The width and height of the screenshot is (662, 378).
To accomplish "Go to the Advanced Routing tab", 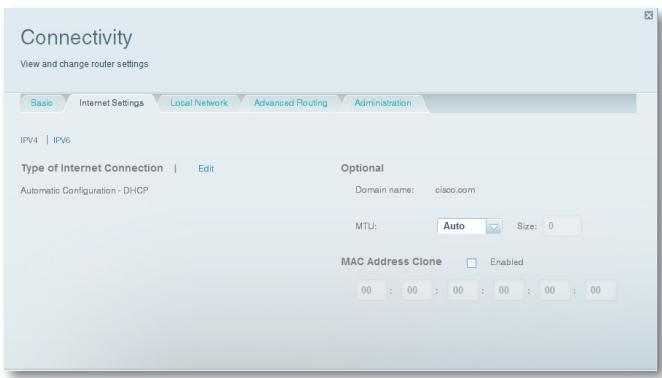I will pyautogui.click(x=290, y=103).
